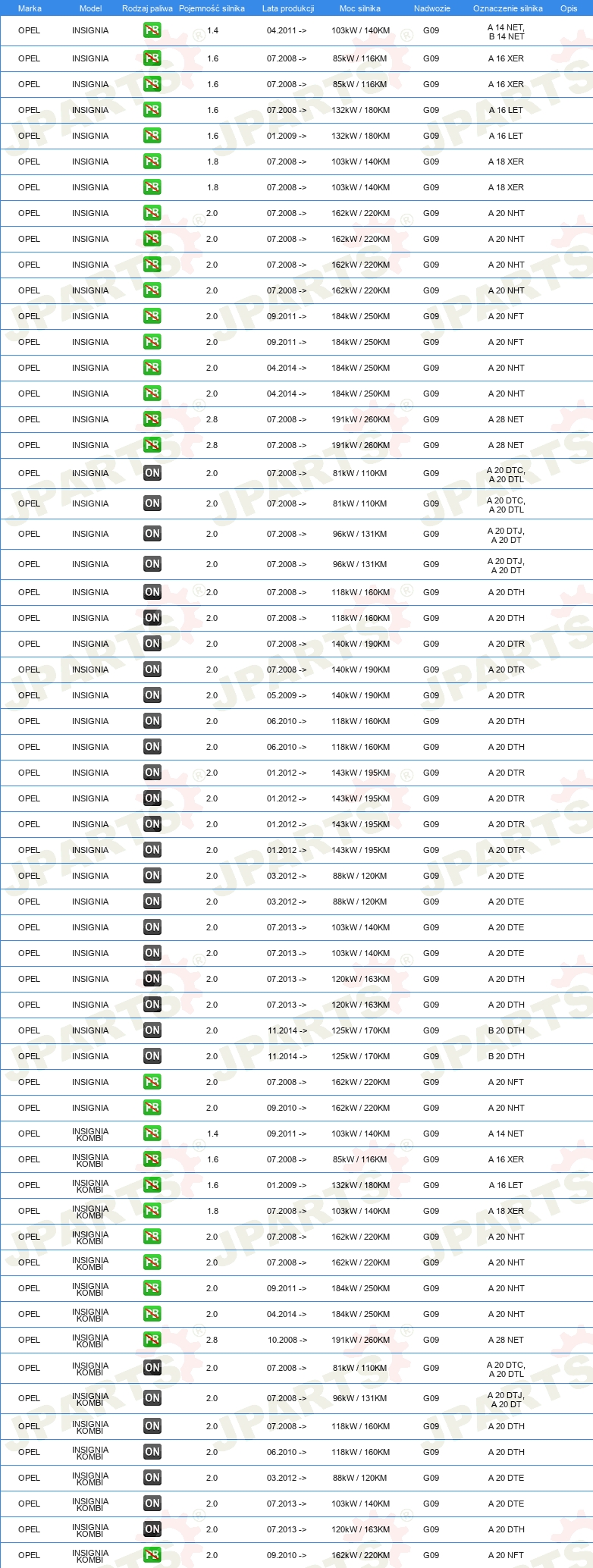Select 'INSIGNIA KOMBI' model in 2.8 row
The height and width of the screenshot is (1568, 593).
click(90, 1341)
